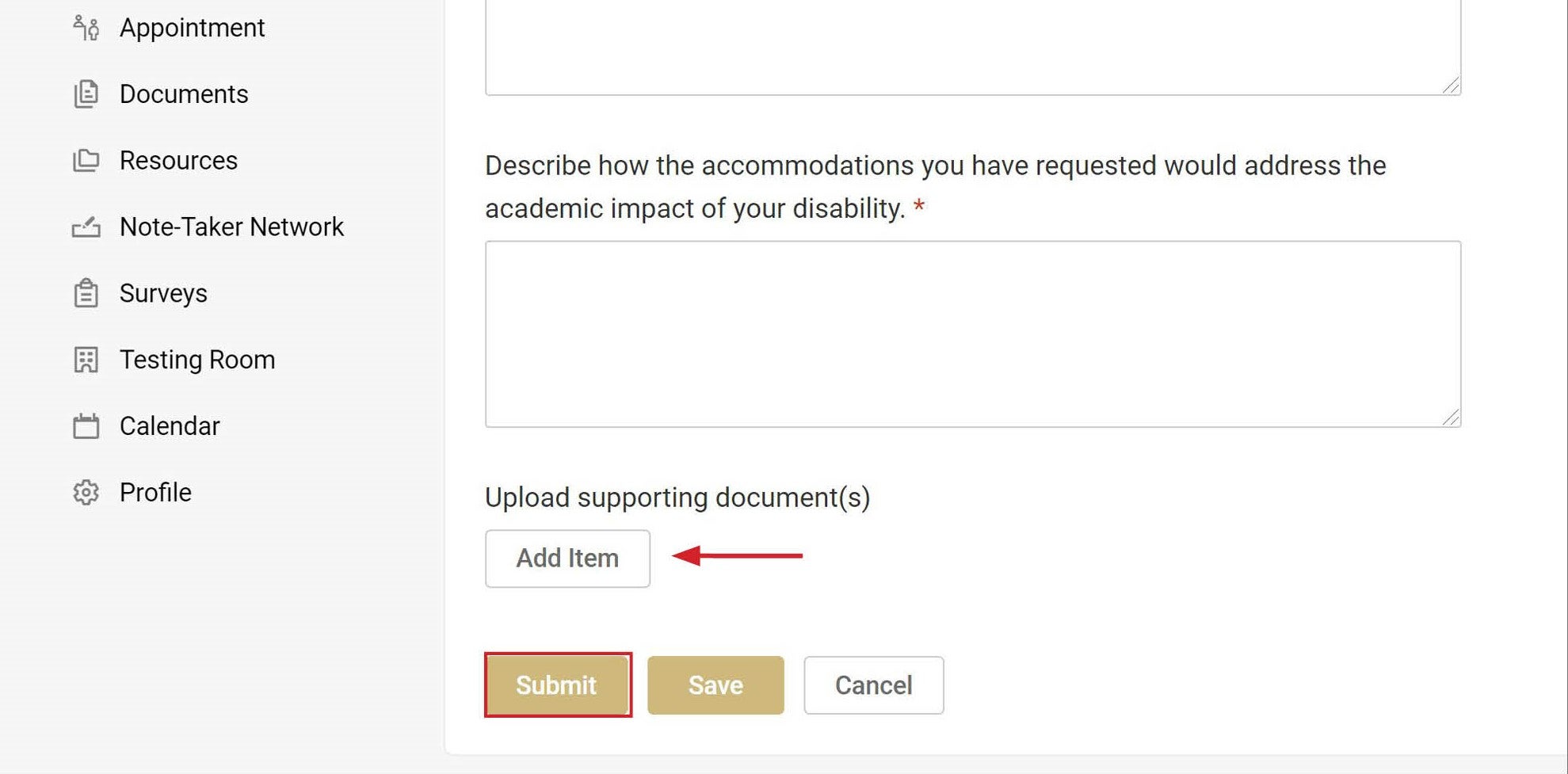
Task: Click the Appointment people icon
Action: 86,28
